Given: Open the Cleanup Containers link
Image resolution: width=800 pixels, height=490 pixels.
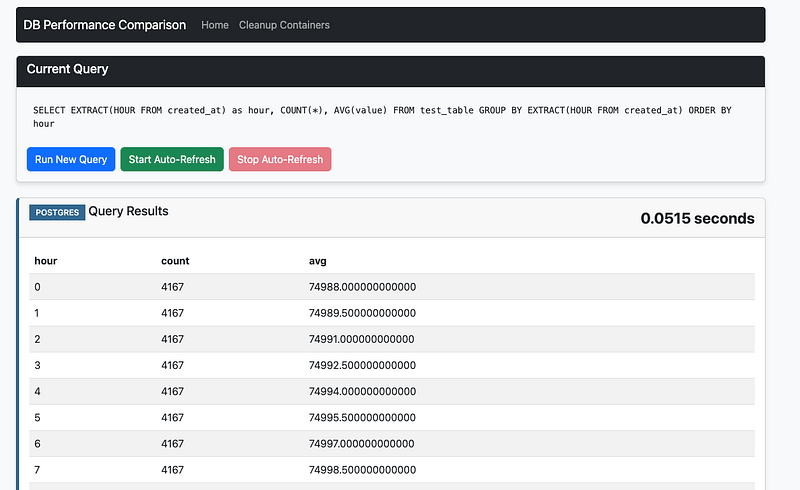Looking at the screenshot, I should (x=284, y=25).
